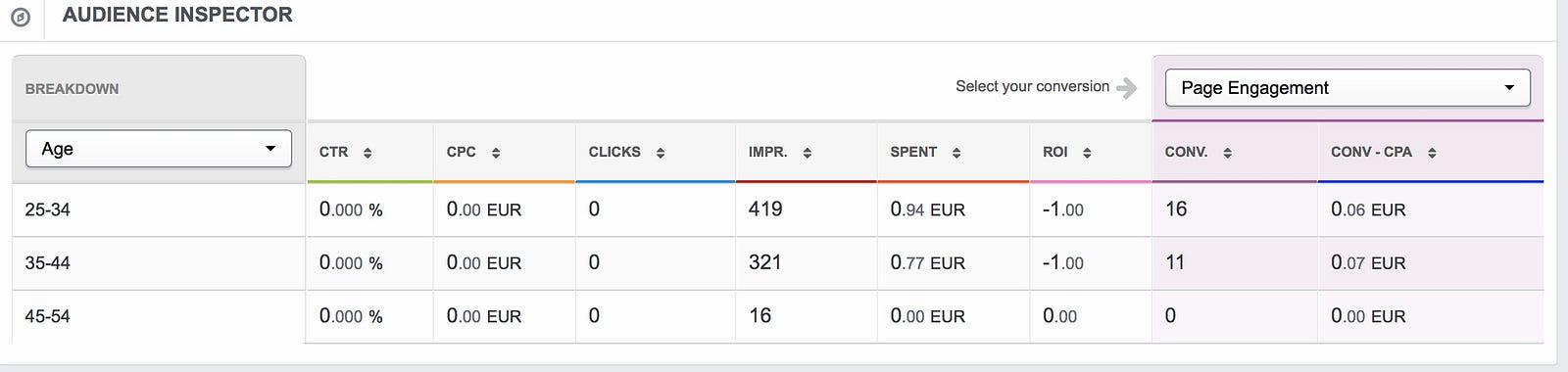Sort by CLICKS using its sort arrows

[x=661, y=153]
